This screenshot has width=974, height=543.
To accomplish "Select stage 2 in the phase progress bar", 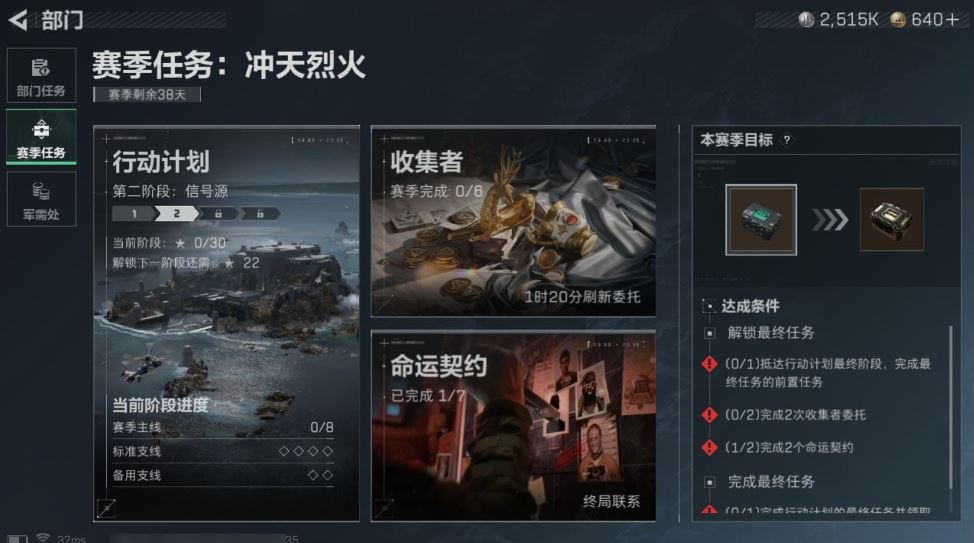I will (x=177, y=214).
